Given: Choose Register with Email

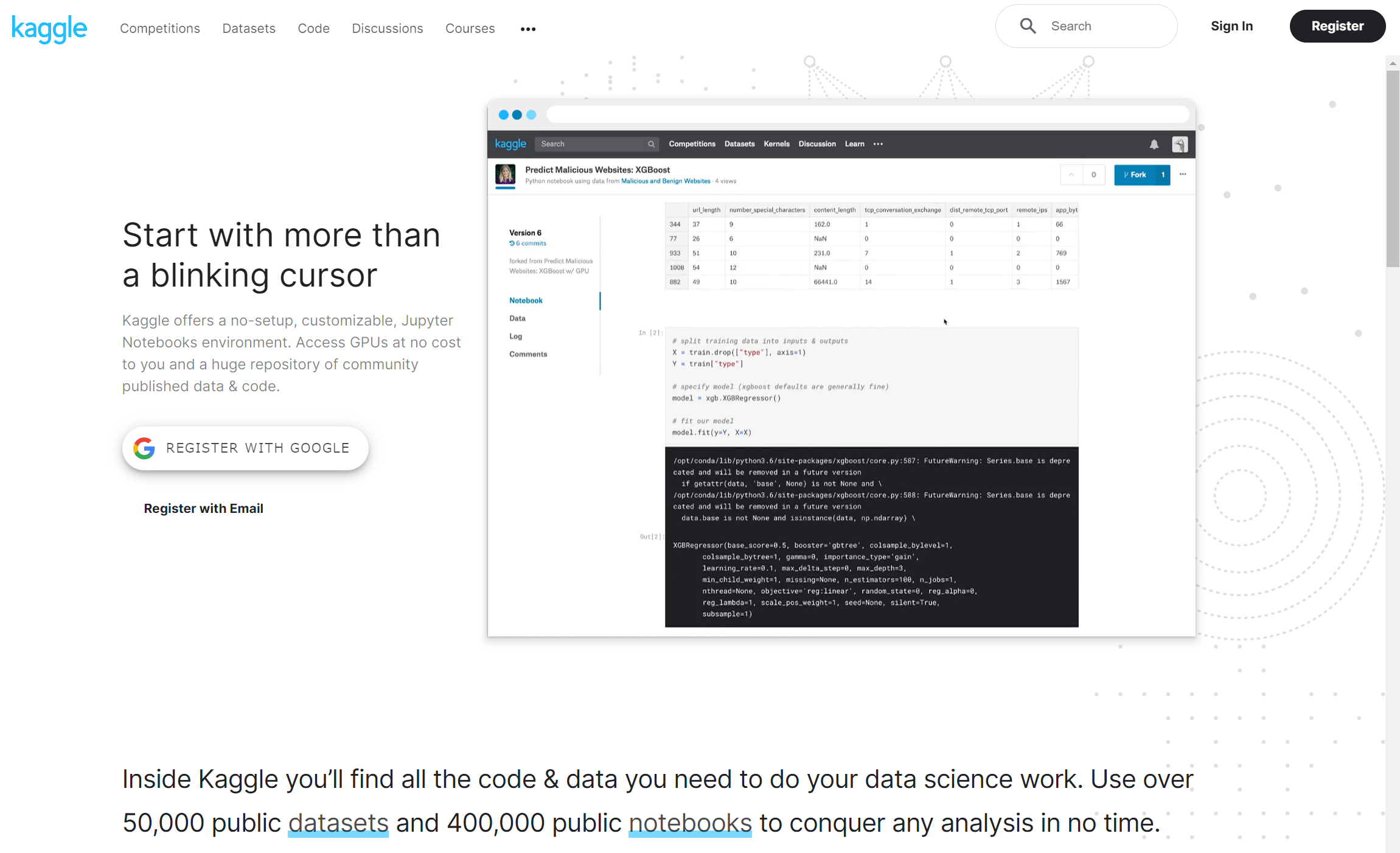Looking at the screenshot, I should coord(203,509).
